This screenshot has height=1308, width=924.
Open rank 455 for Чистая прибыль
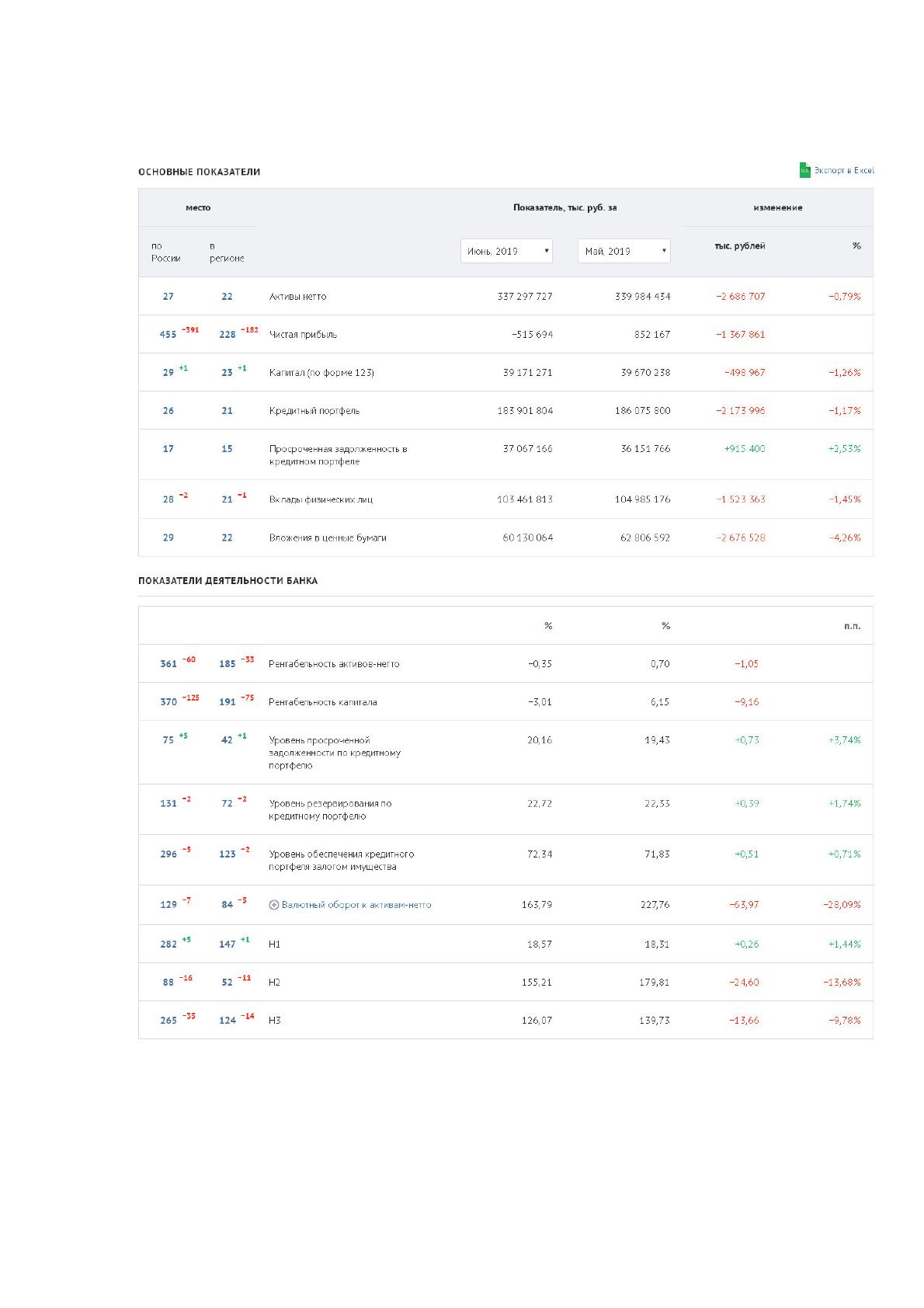pos(168,335)
